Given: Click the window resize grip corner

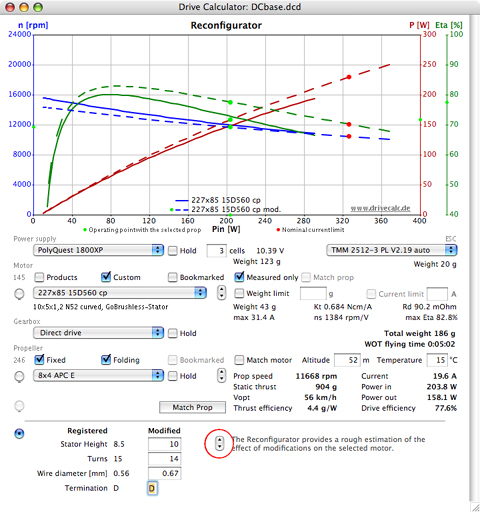Looking at the screenshot, I should (x=475, y=507).
